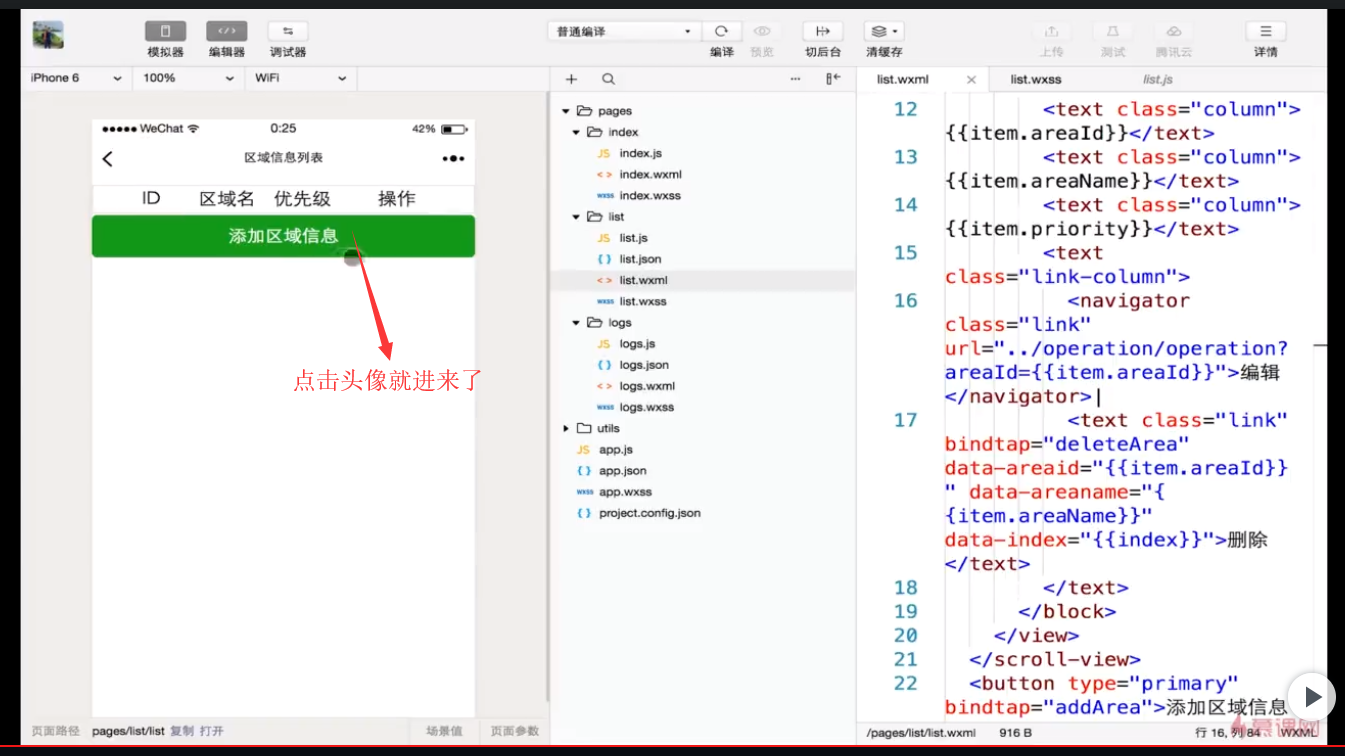Viewport: 1345px width, 756px height.
Task: Click the 腾讯云 cloud icon
Action: pyautogui.click(x=1174, y=32)
